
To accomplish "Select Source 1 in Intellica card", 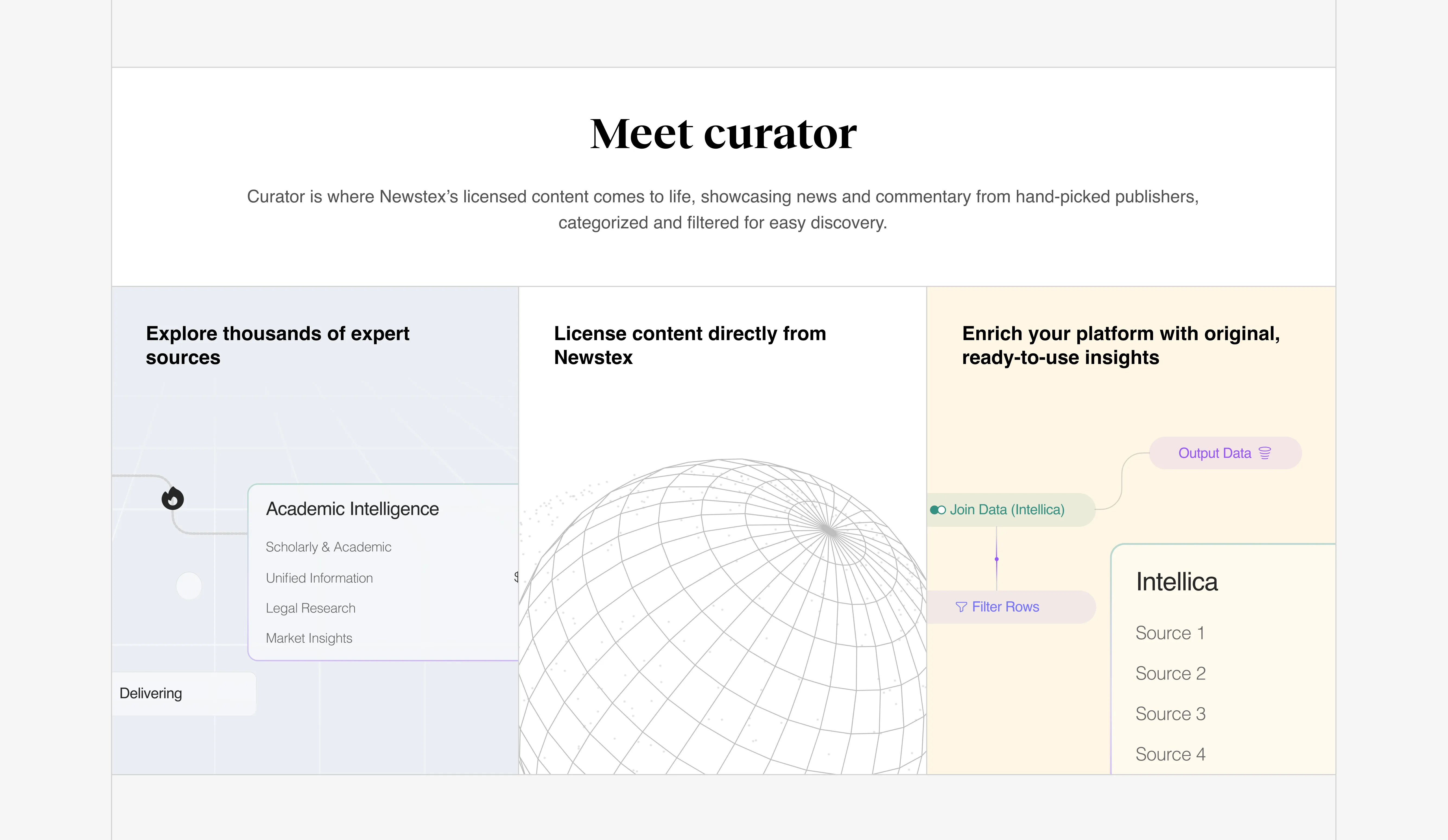I will (1170, 633).
